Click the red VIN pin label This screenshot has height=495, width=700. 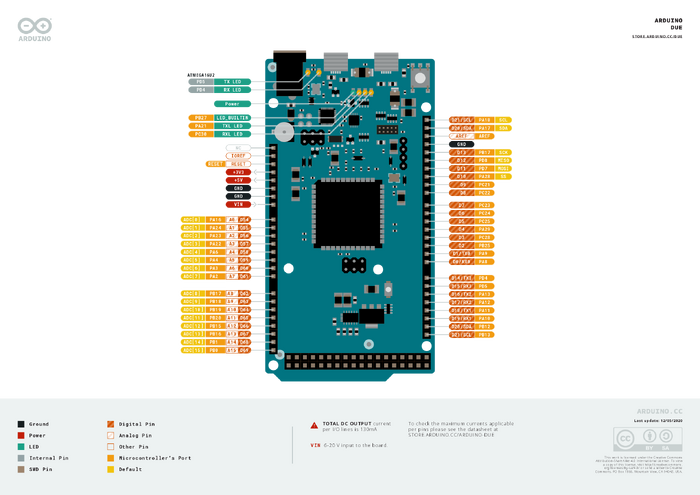[x=238, y=204]
